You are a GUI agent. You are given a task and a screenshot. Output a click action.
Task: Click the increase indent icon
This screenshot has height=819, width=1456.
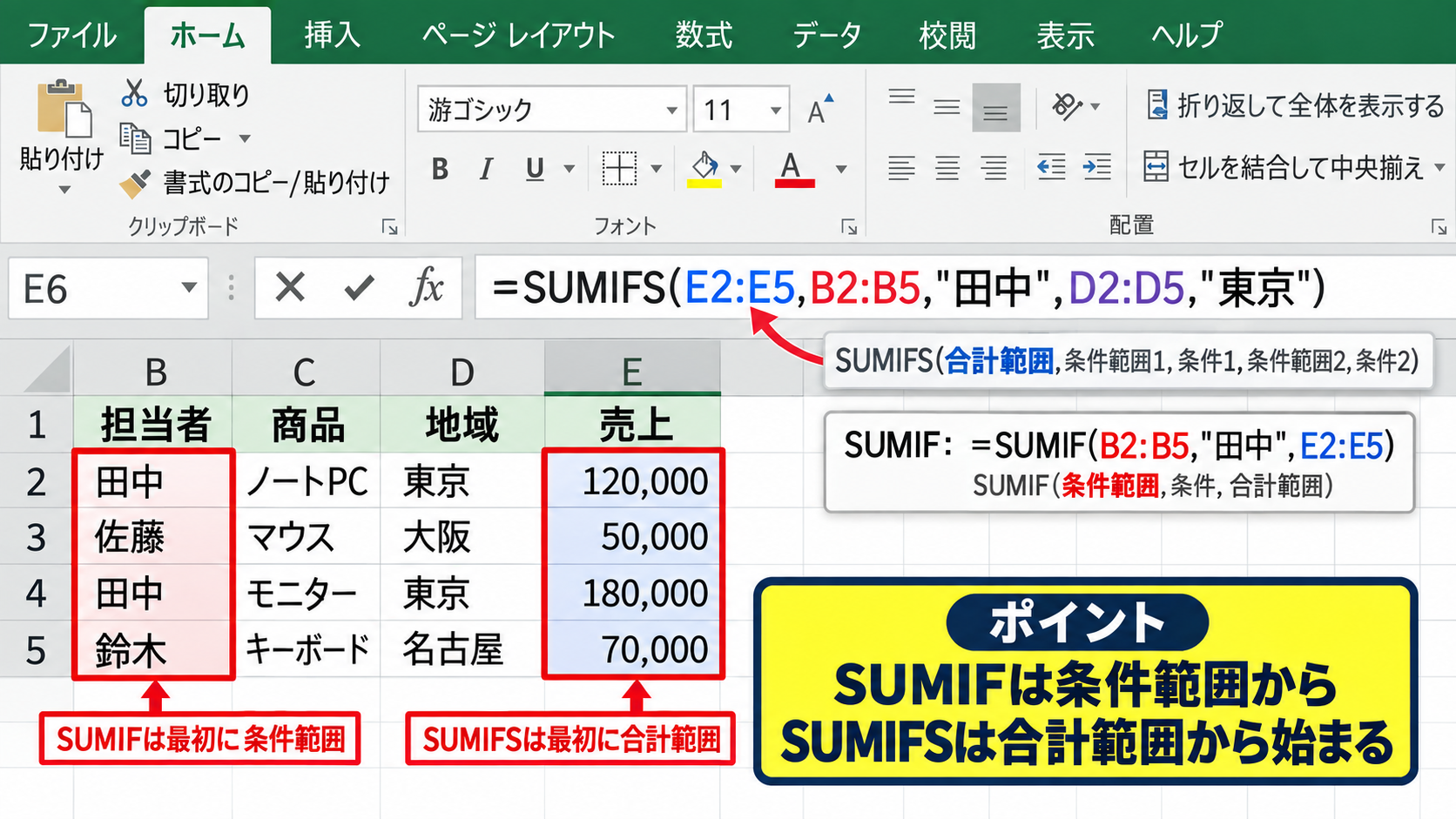pos(1096,166)
